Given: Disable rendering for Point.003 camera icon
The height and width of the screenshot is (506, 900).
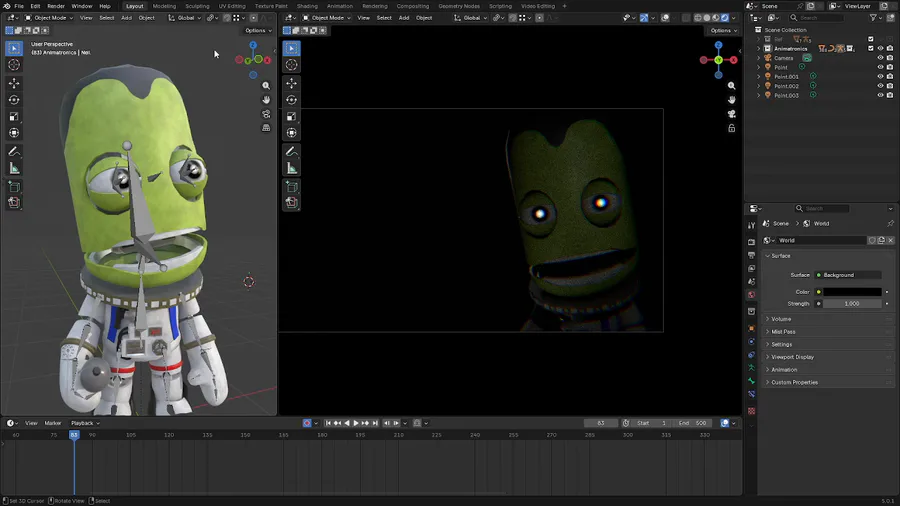Looking at the screenshot, I should pyautogui.click(x=890, y=95).
